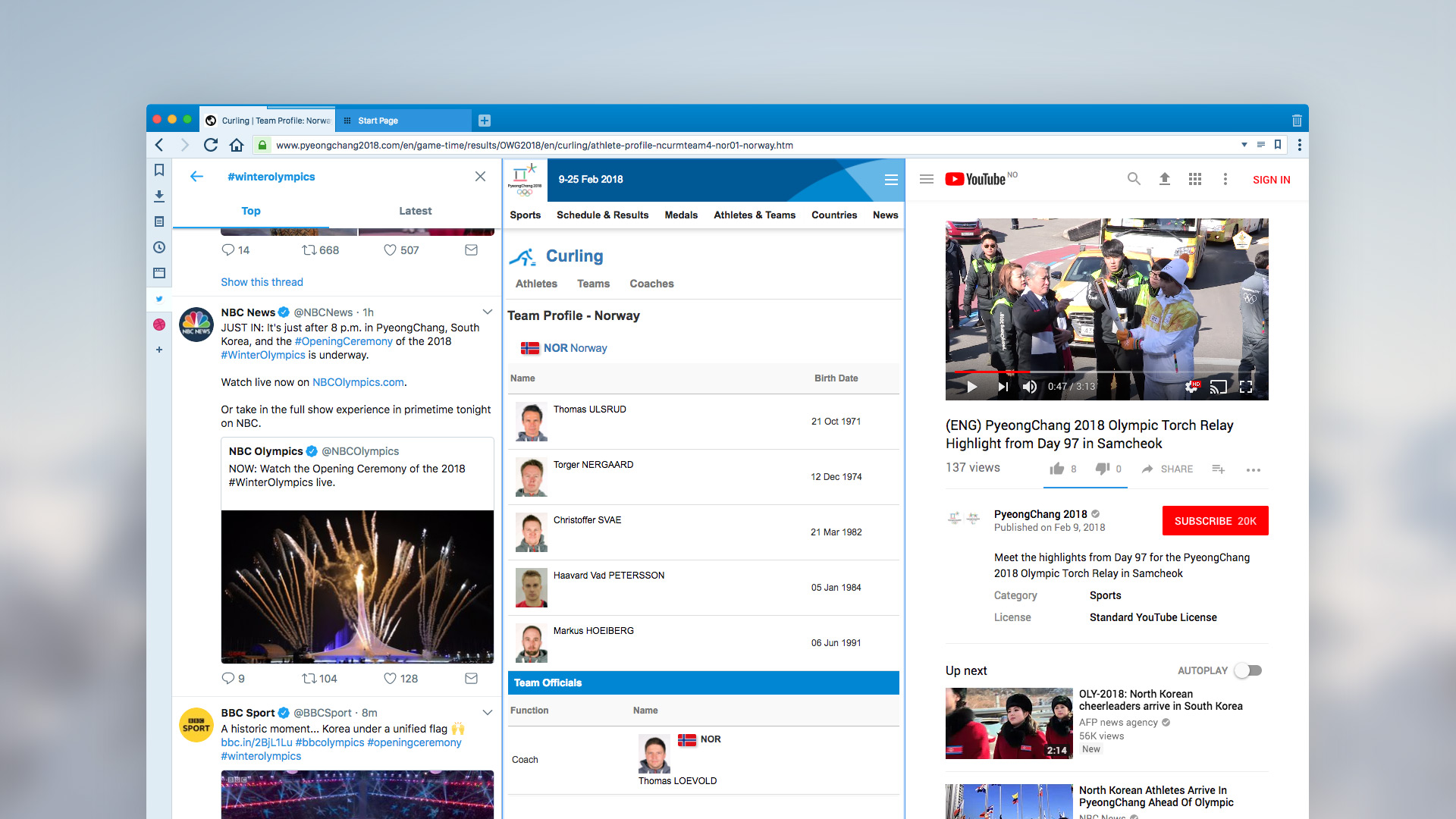Click the browser address bar URL
1456x819 pixels.
pyautogui.click(x=535, y=145)
